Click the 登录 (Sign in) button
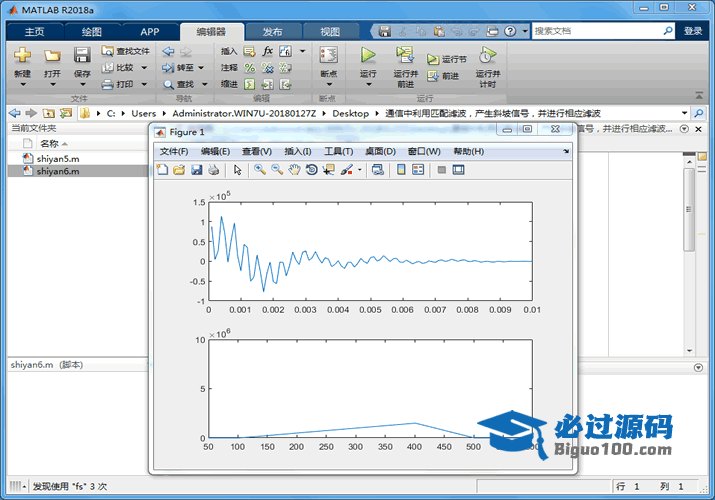This screenshot has width=715, height=500. pos(693,31)
